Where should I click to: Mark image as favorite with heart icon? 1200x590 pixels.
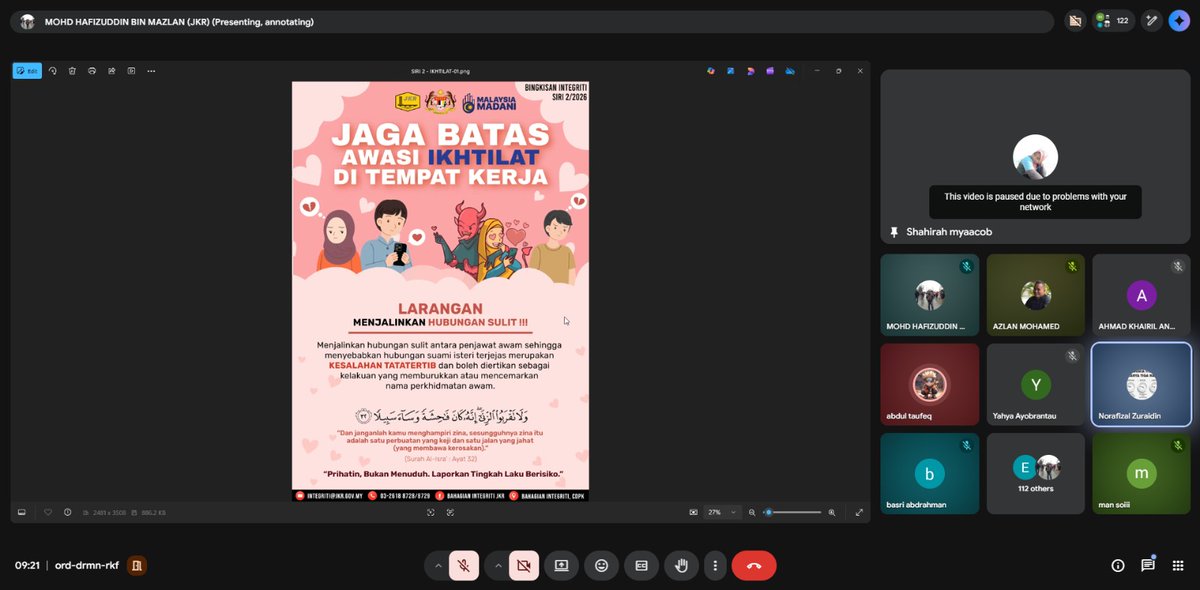pos(48,512)
